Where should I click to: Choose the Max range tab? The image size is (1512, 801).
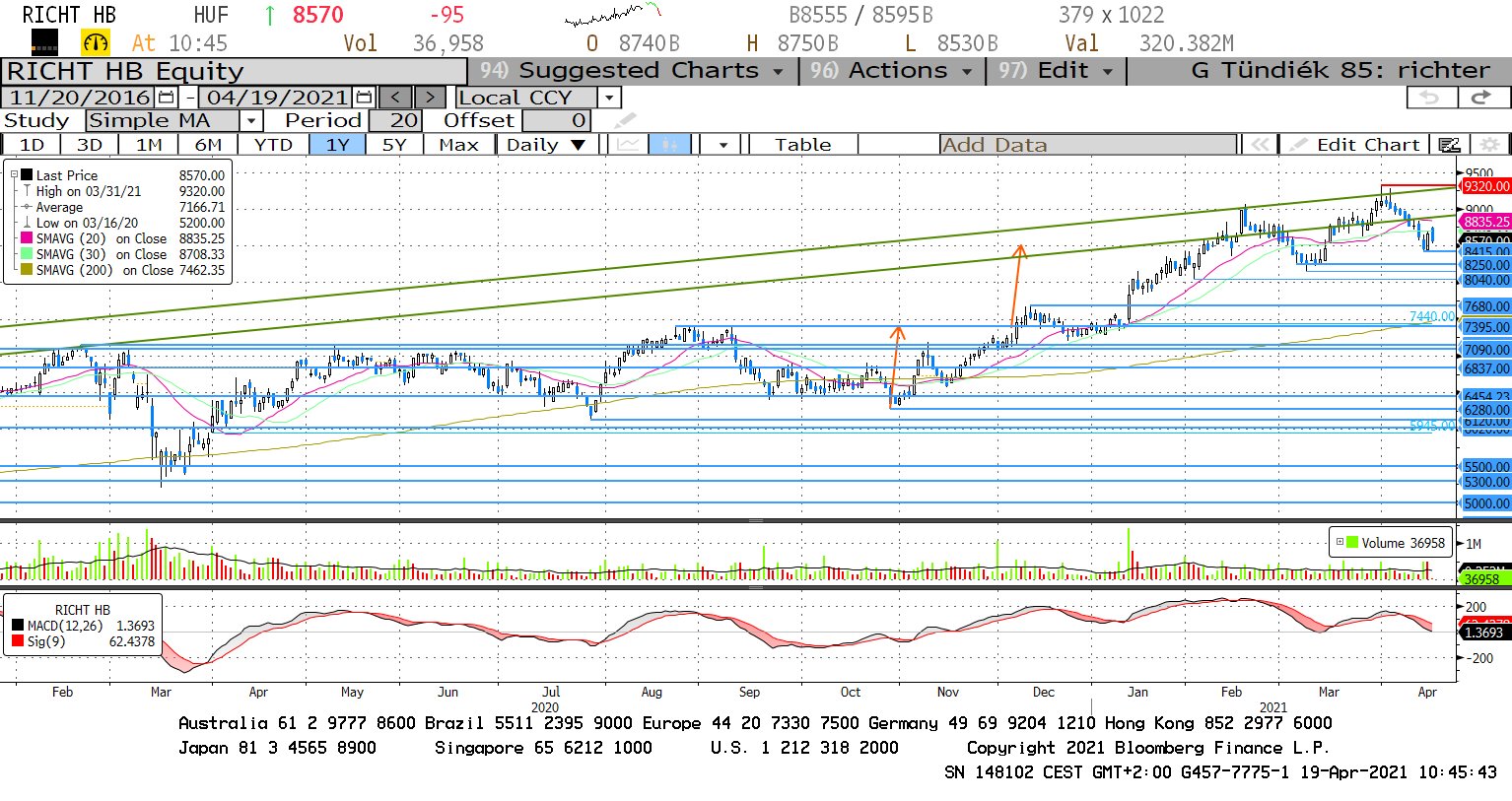(x=458, y=145)
